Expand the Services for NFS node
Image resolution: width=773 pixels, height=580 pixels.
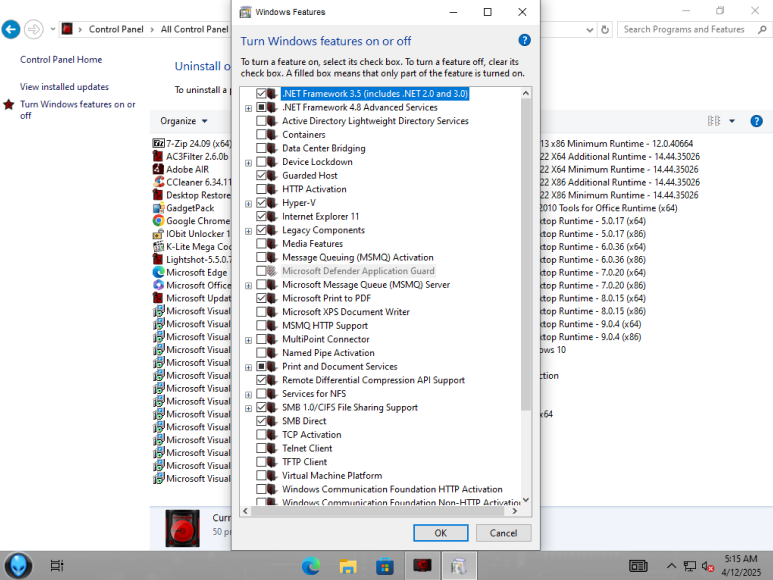[248, 395]
